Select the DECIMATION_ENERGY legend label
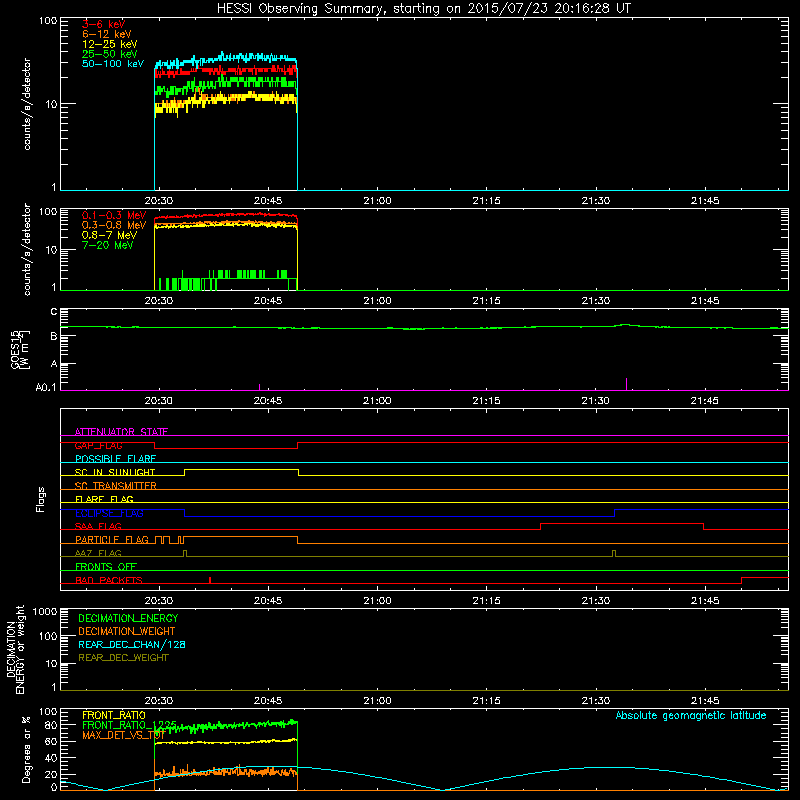The image size is (800, 800). (128, 618)
